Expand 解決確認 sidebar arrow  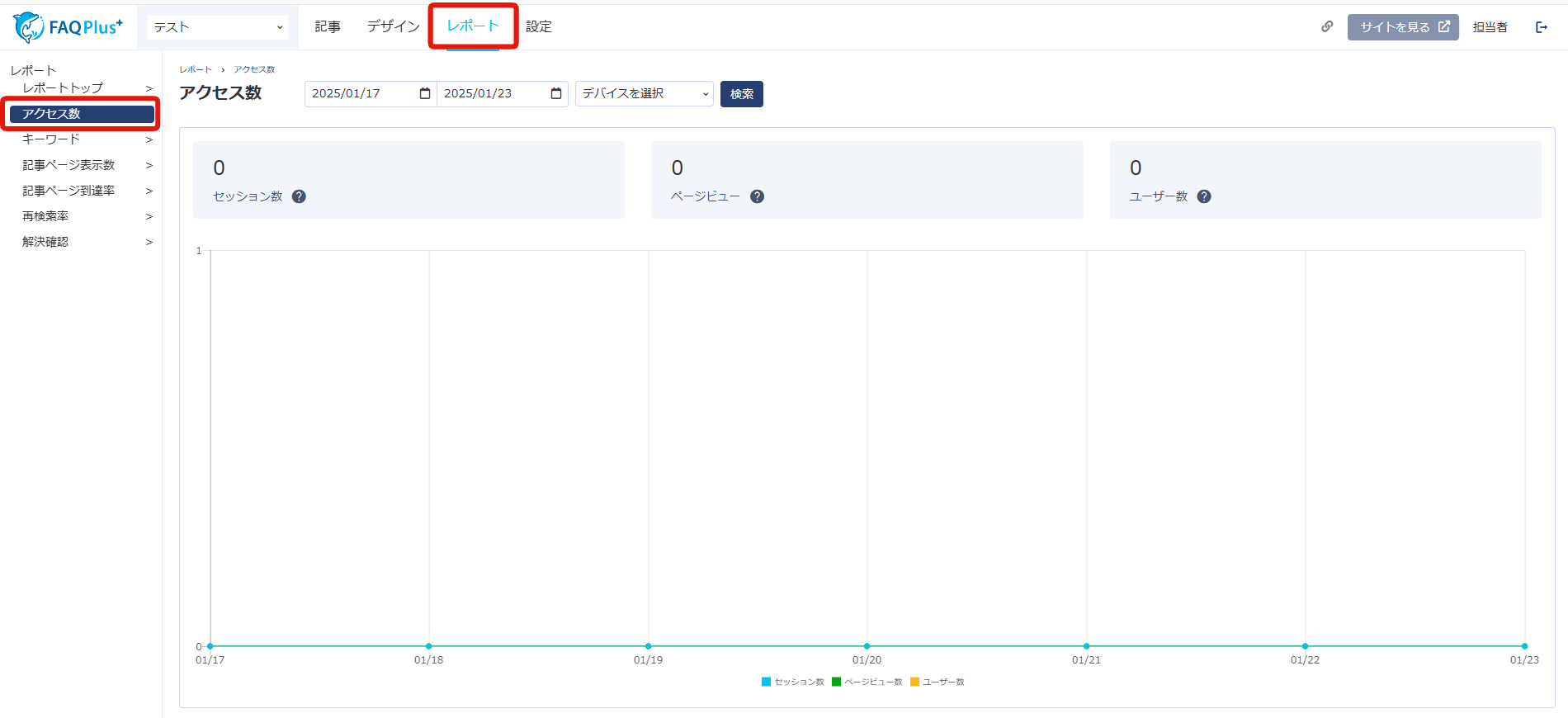point(149,242)
